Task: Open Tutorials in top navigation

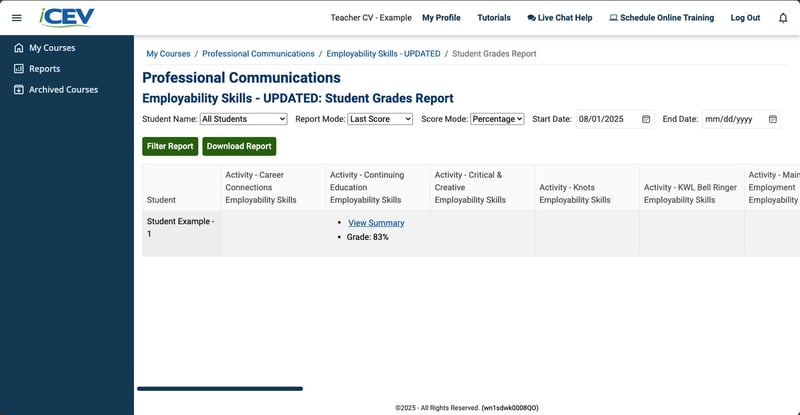Action: (494, 18)
